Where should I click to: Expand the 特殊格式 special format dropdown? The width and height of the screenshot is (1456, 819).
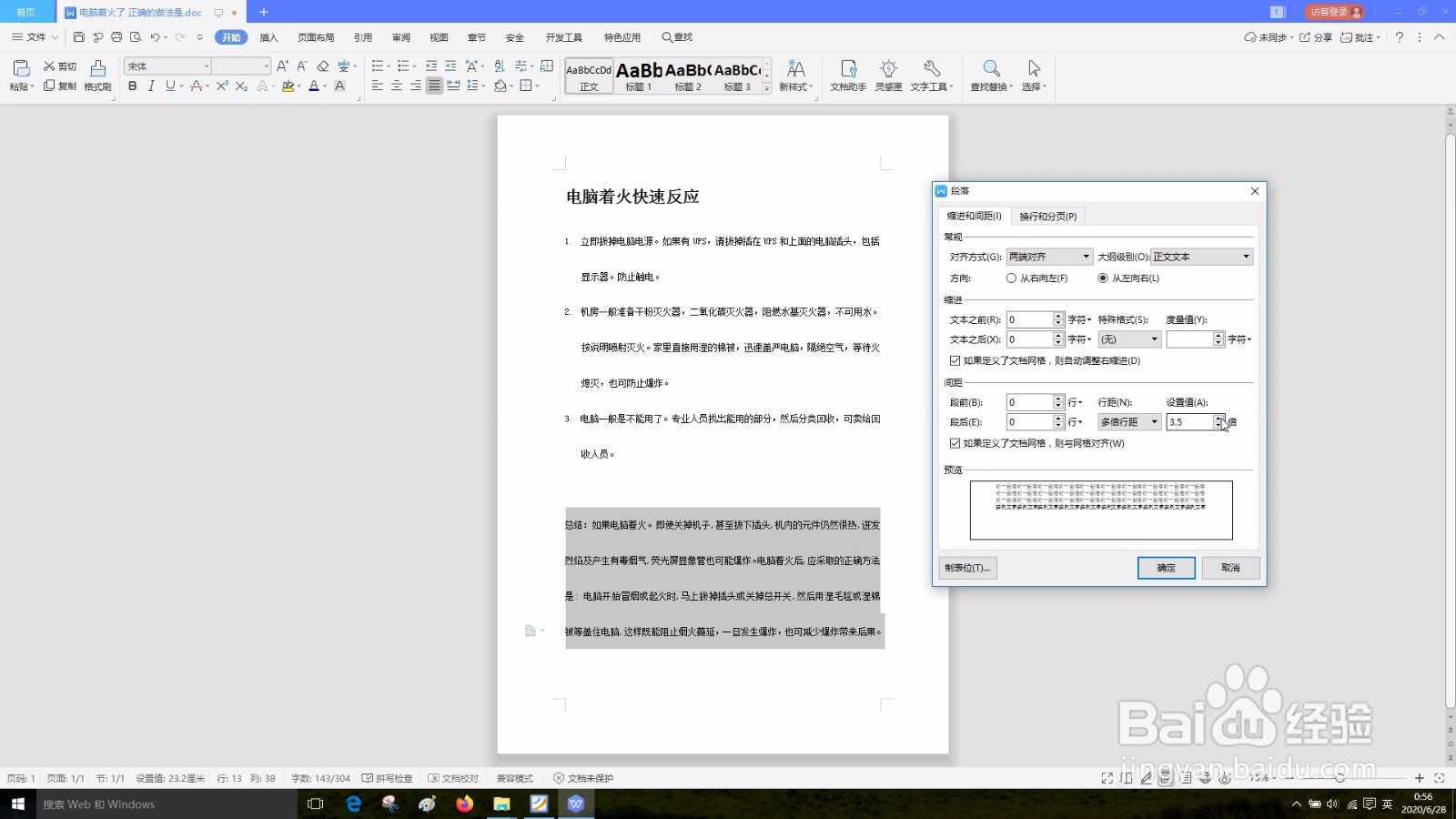[1152, 339]
